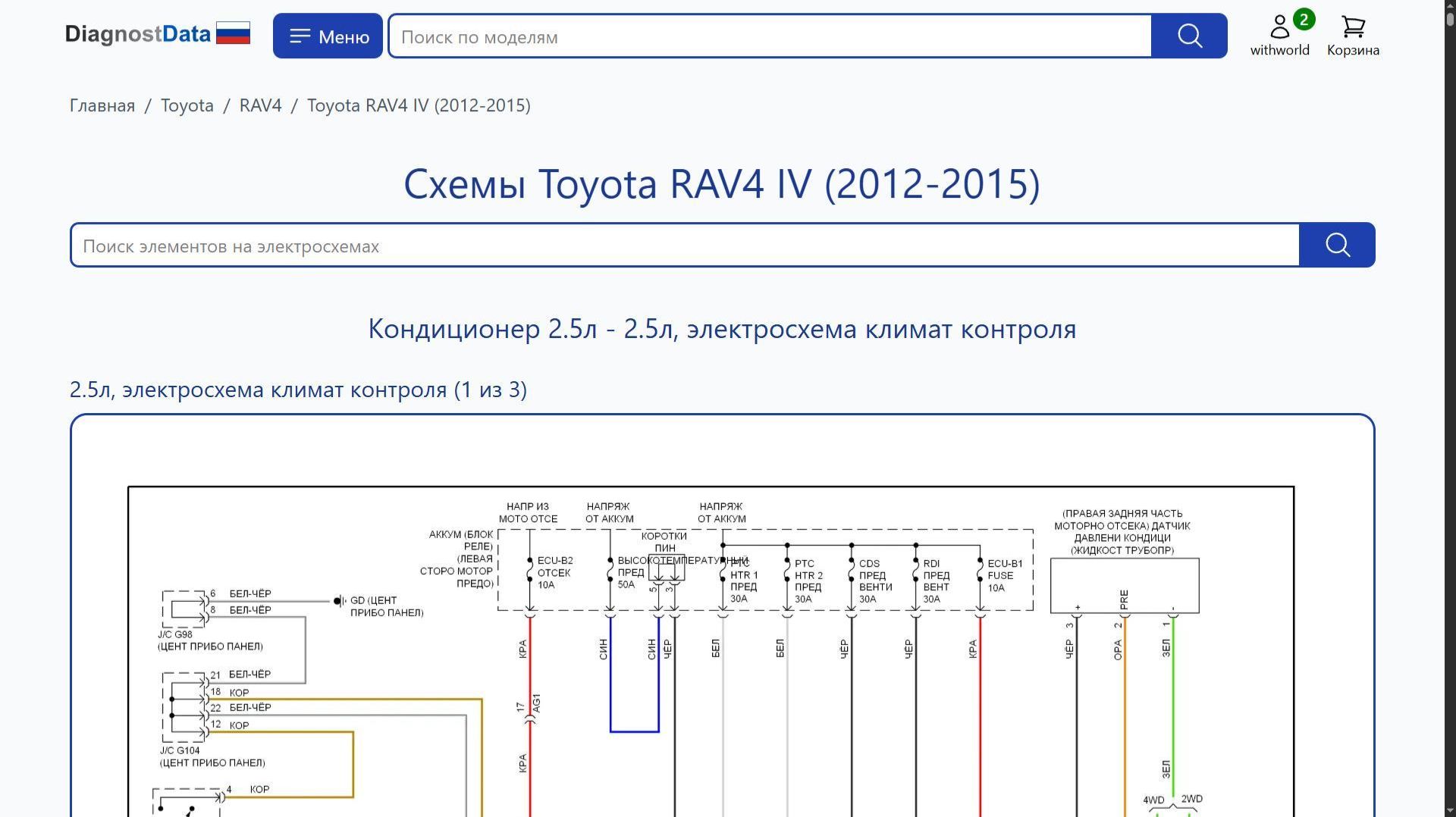Click the model search magnifier button

1189,36
